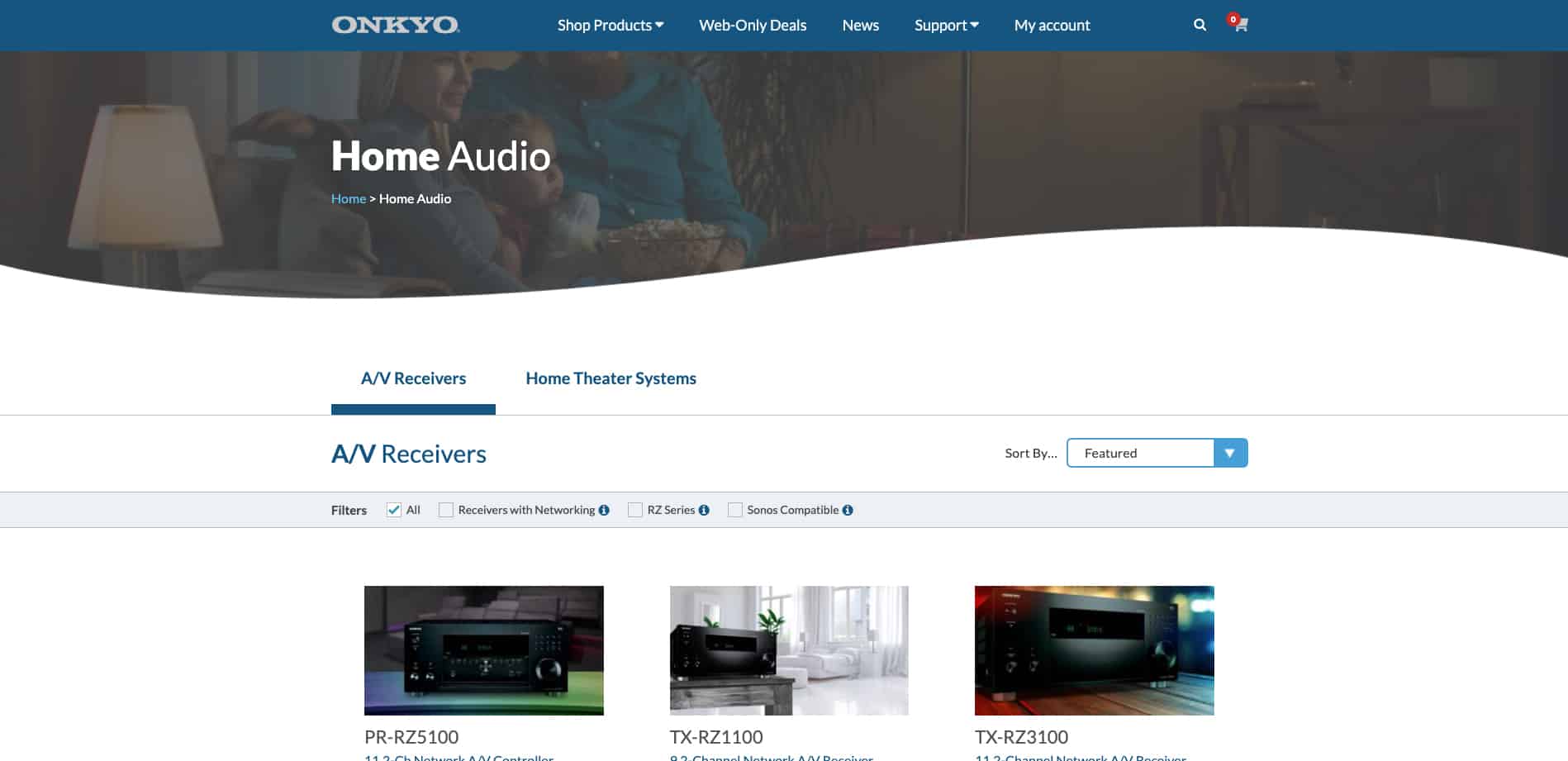Switch to the A/V Receivers tab
The image size is (1568, 761).
click(x=413, y=378)
